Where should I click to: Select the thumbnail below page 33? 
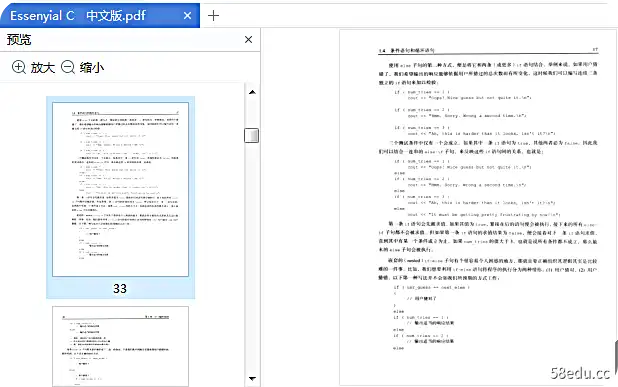121,347
